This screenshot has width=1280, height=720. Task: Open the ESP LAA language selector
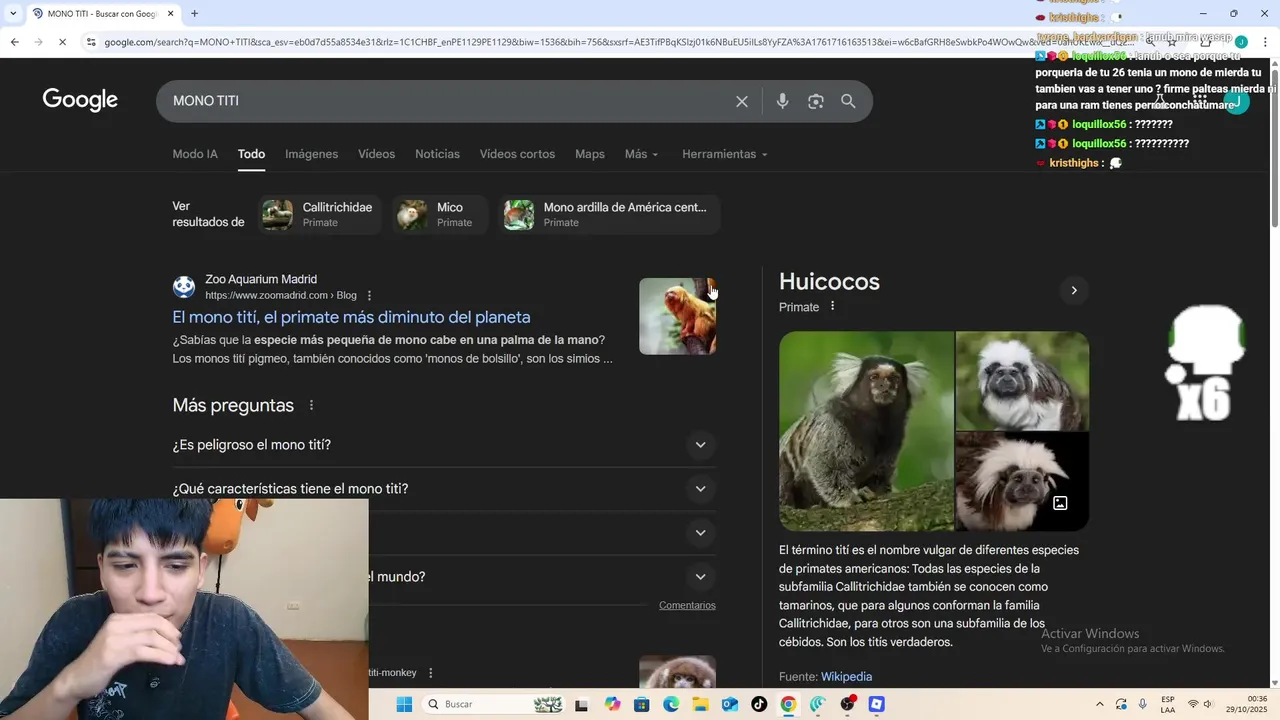tap(1168, 704)
